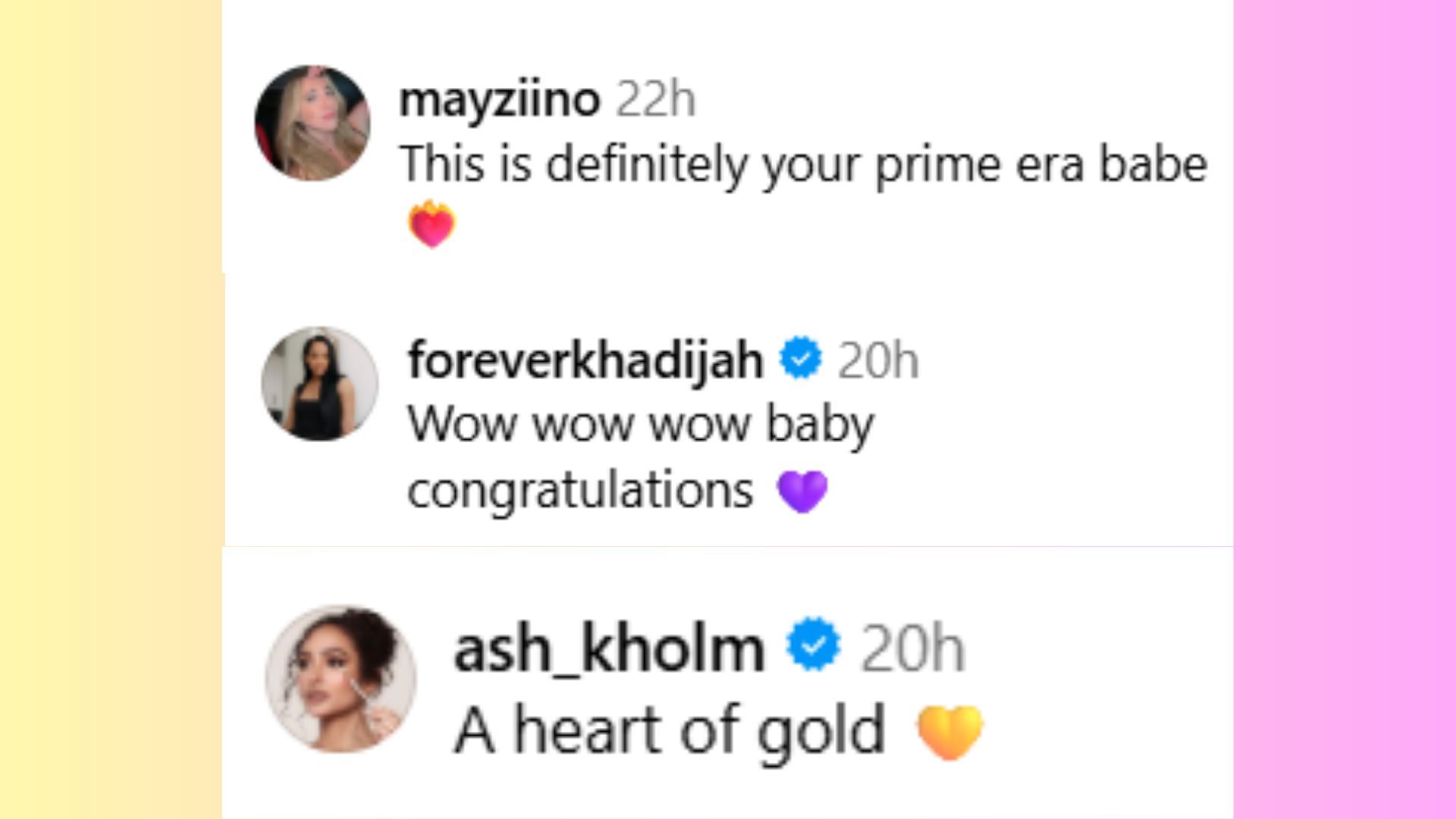
Task: Click the yellow heart emoji
Action: coord(949,732)
